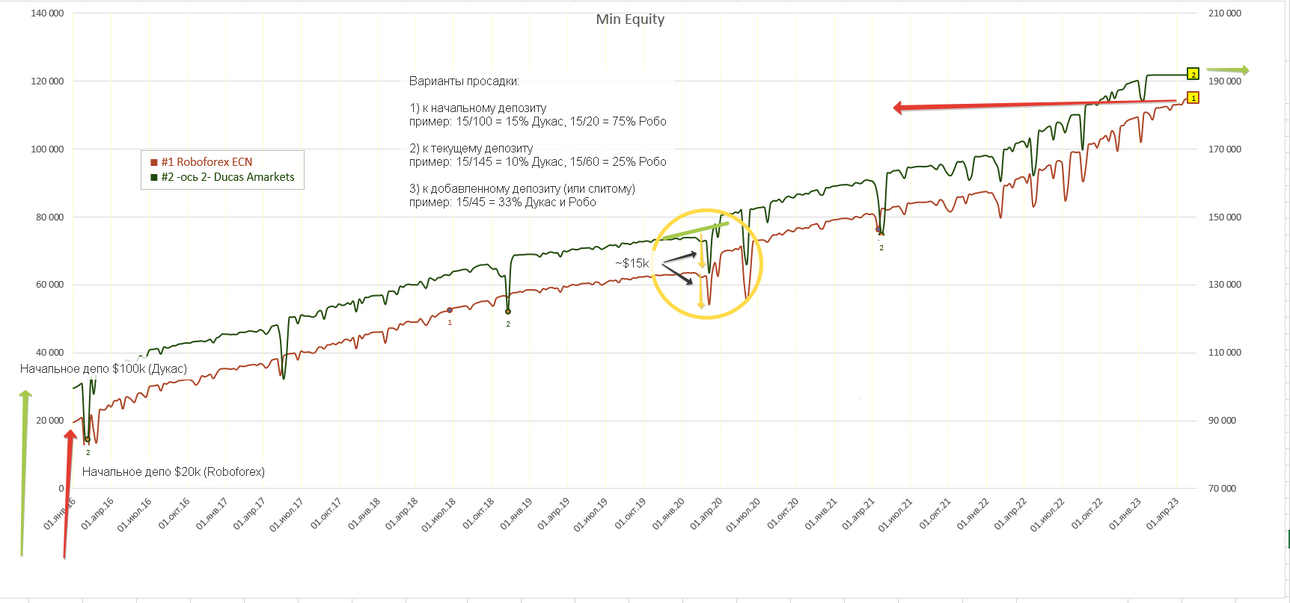Click line '3) к добавленному депозиту (или слитому)'

click(522, 188)
